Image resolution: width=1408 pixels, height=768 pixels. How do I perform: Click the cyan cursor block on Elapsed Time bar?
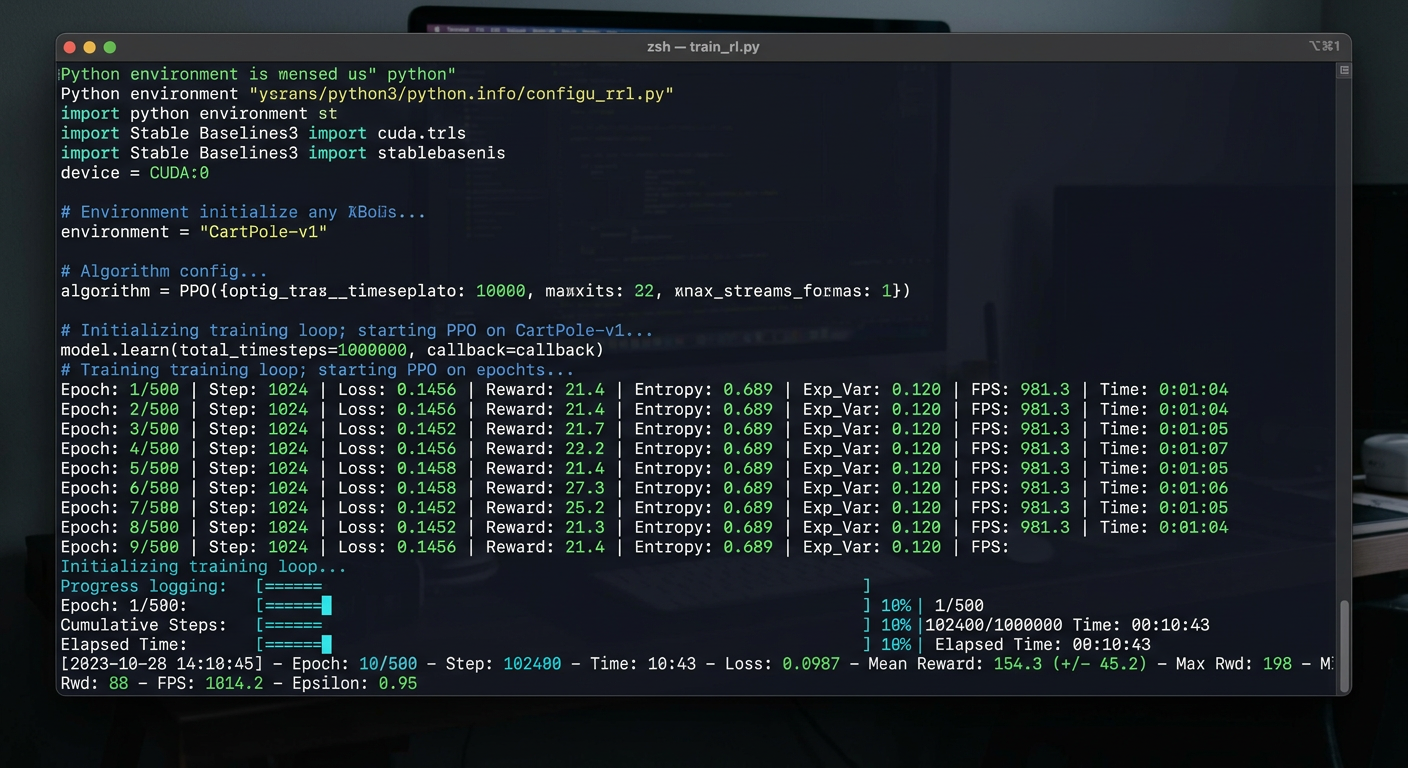point(327,645)
